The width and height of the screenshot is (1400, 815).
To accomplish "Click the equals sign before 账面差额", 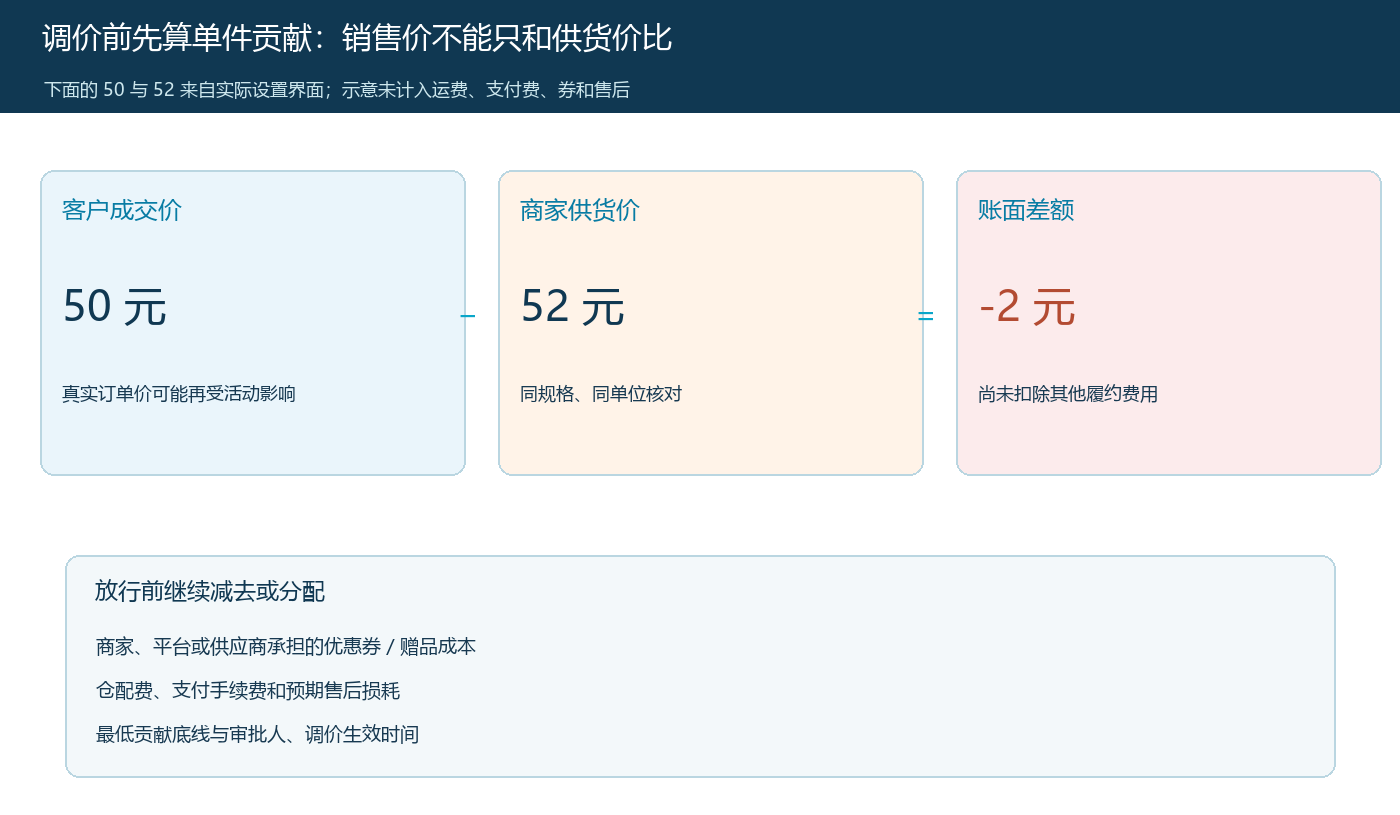I will [926, 316].
